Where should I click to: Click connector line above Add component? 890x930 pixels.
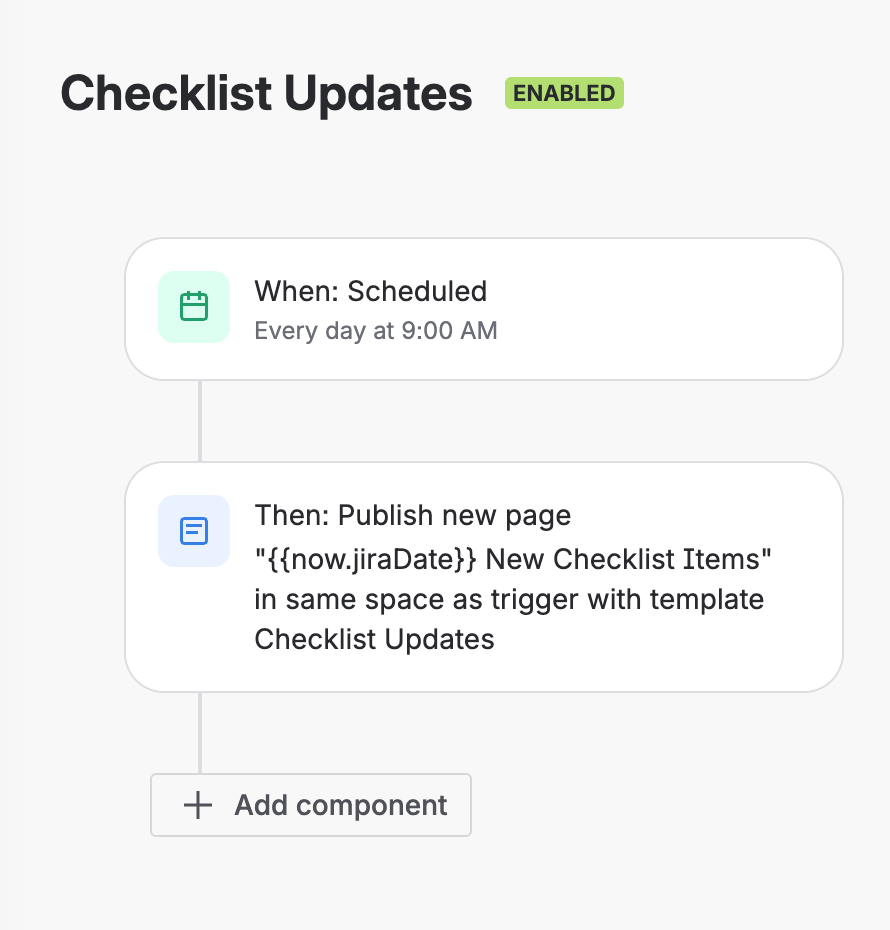[200, 732]
